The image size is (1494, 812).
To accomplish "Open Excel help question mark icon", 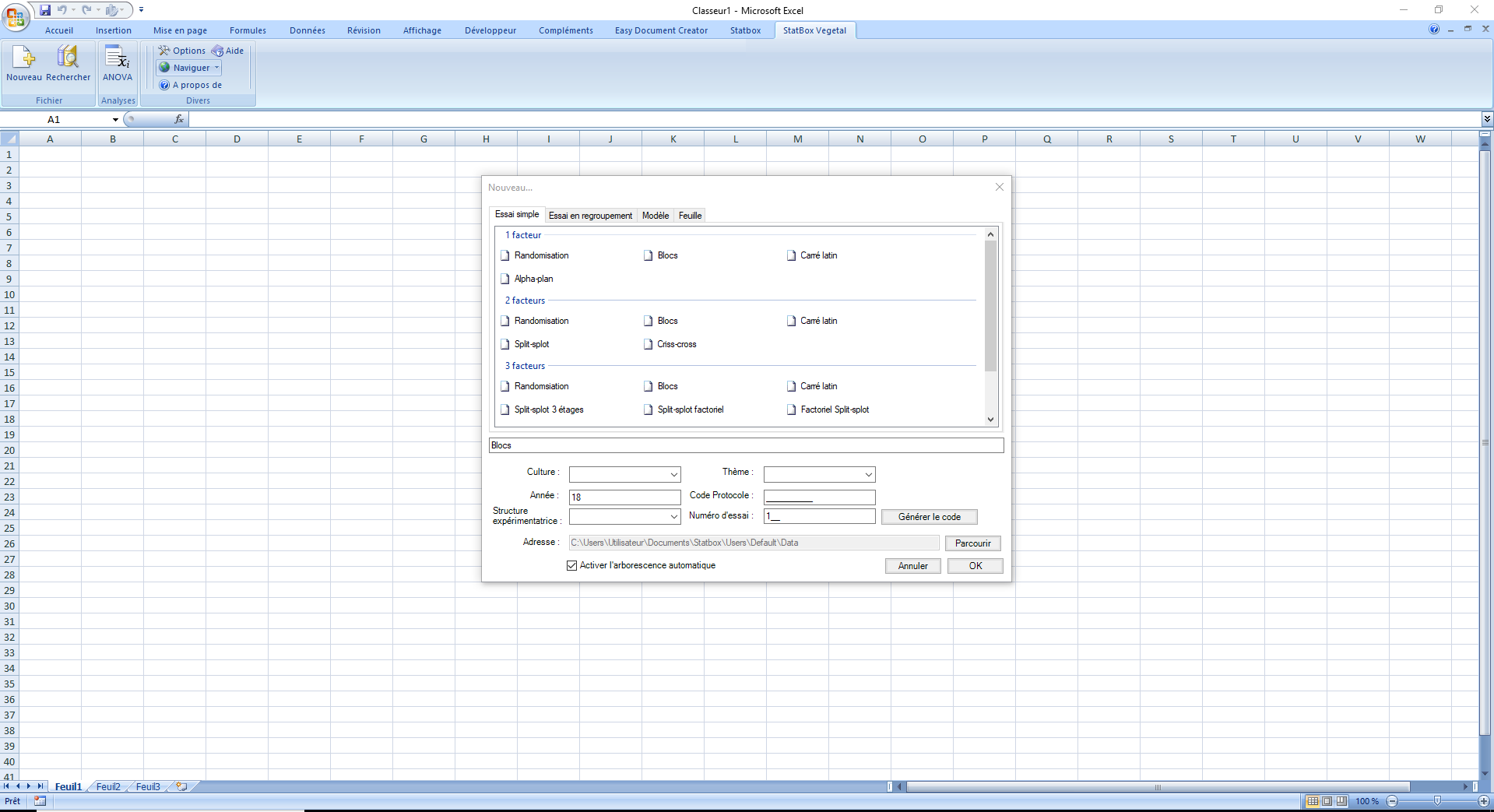I will [x=1434, y=30].
